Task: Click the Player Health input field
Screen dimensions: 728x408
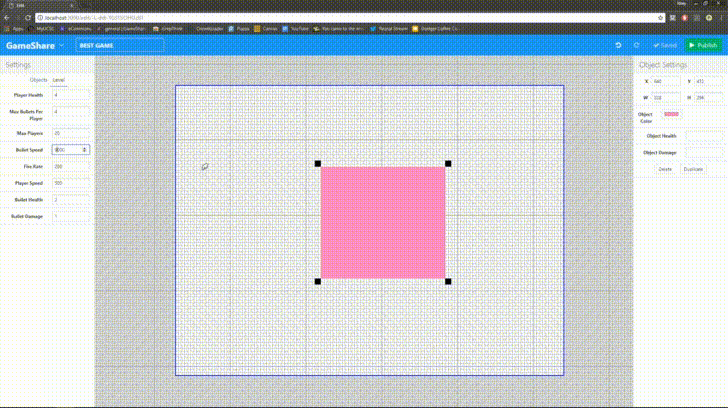Action: tap(71, 95)
